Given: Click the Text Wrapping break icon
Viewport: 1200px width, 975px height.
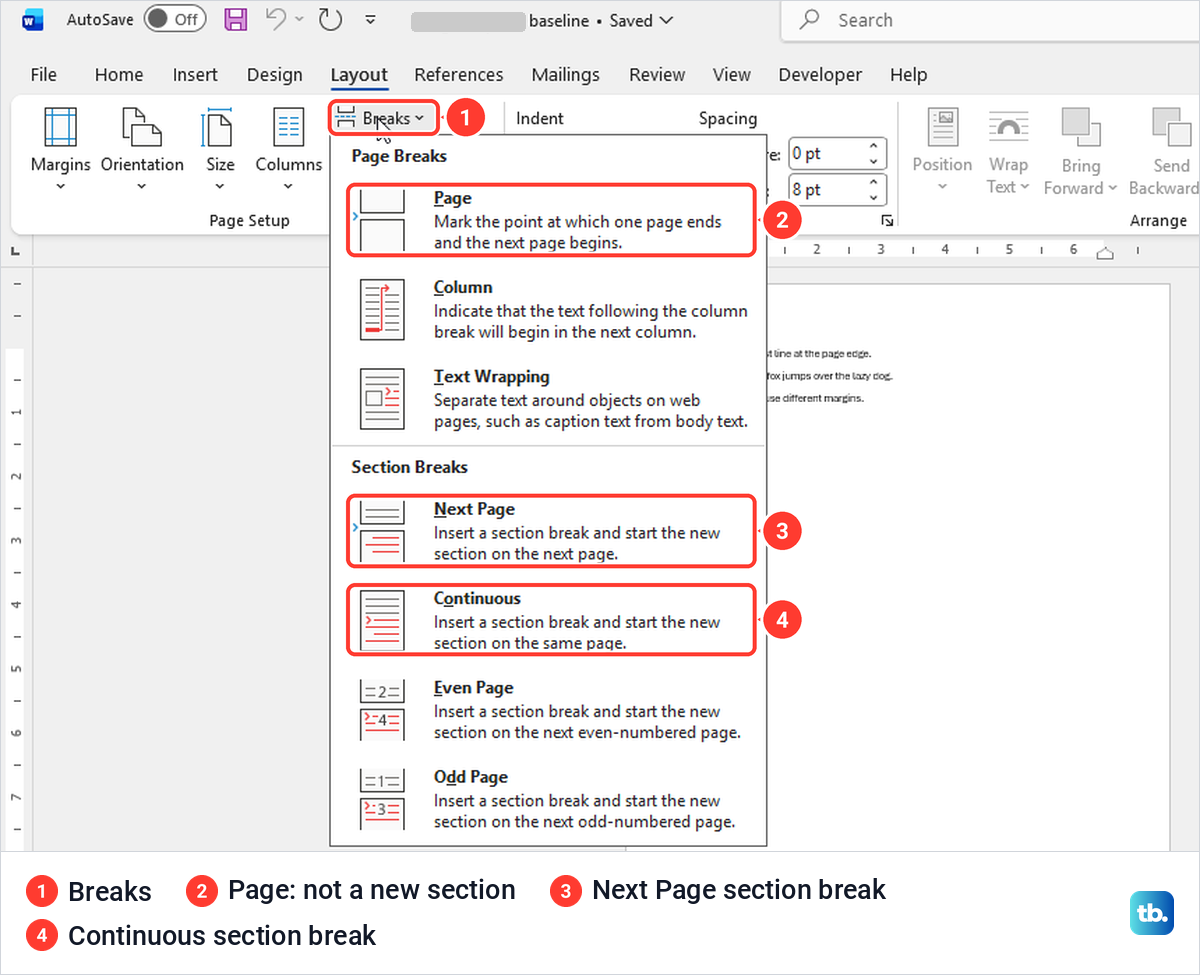Looking at the screenshot, I should click(382, 399).
